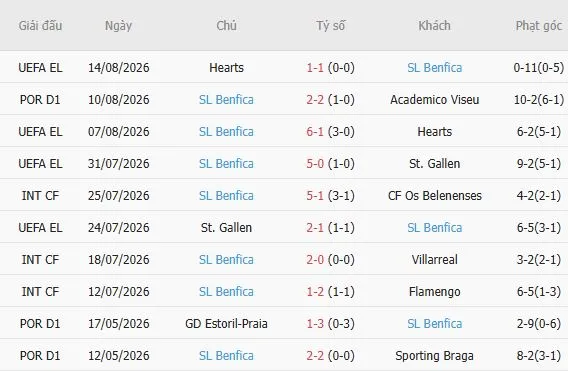Click the Tỷ số column header
This screenshot has height=371, width=568.
(330, 26)
